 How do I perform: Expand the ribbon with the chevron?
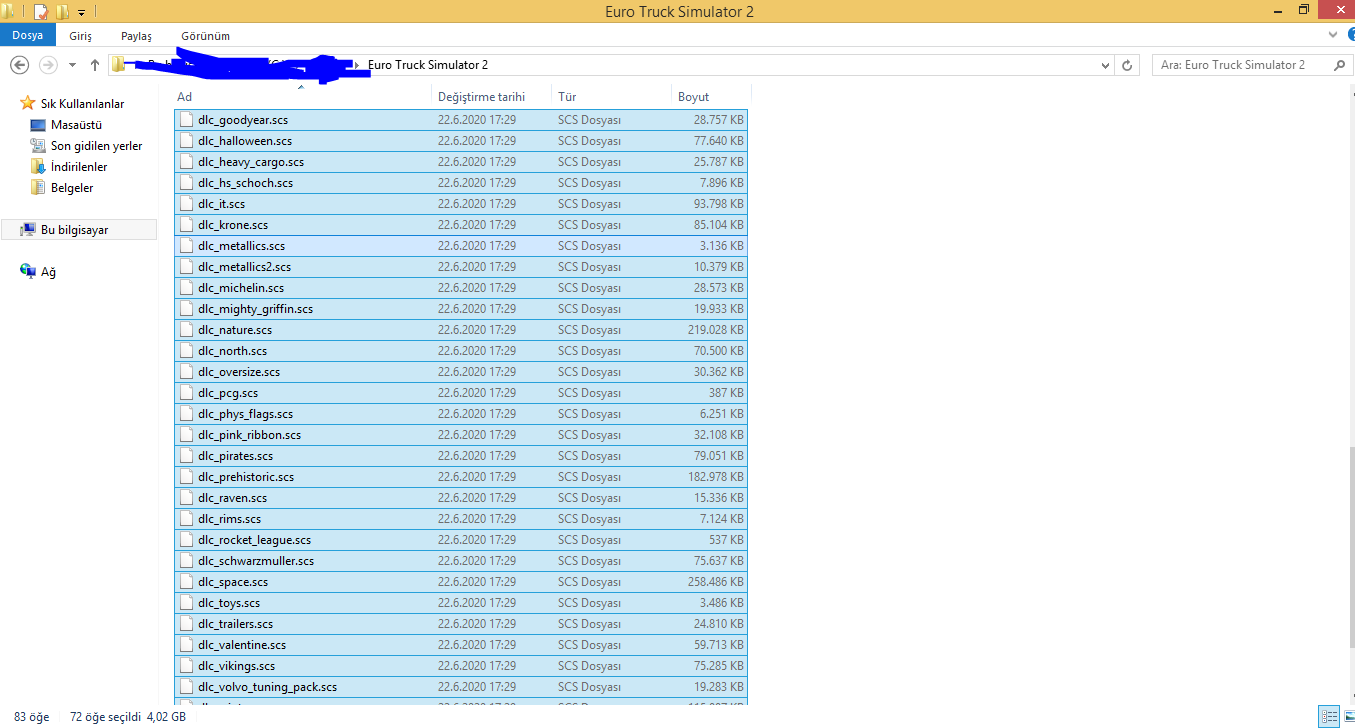pos(1333,34)
